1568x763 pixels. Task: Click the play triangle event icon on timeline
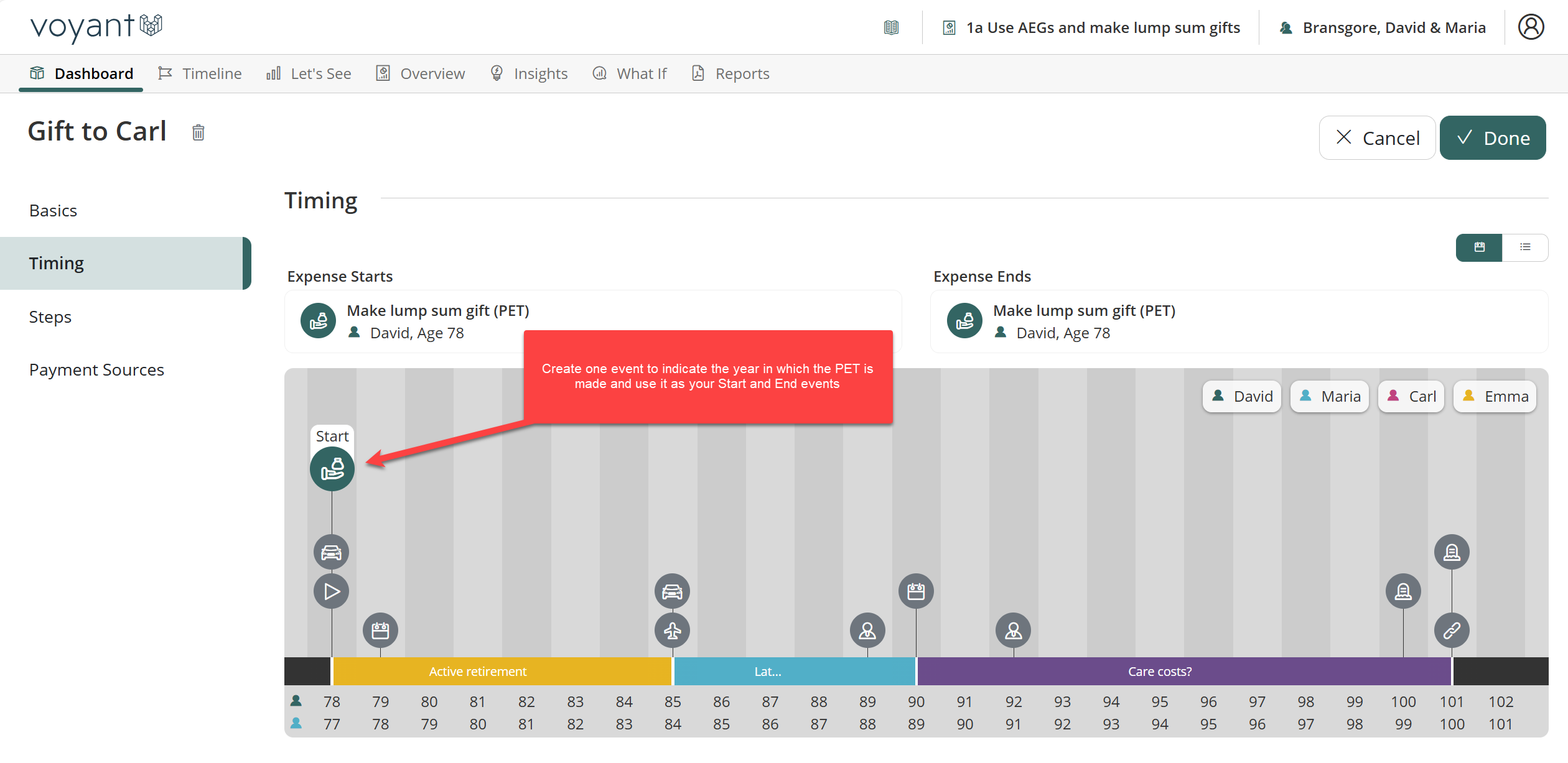coord(331,591)
